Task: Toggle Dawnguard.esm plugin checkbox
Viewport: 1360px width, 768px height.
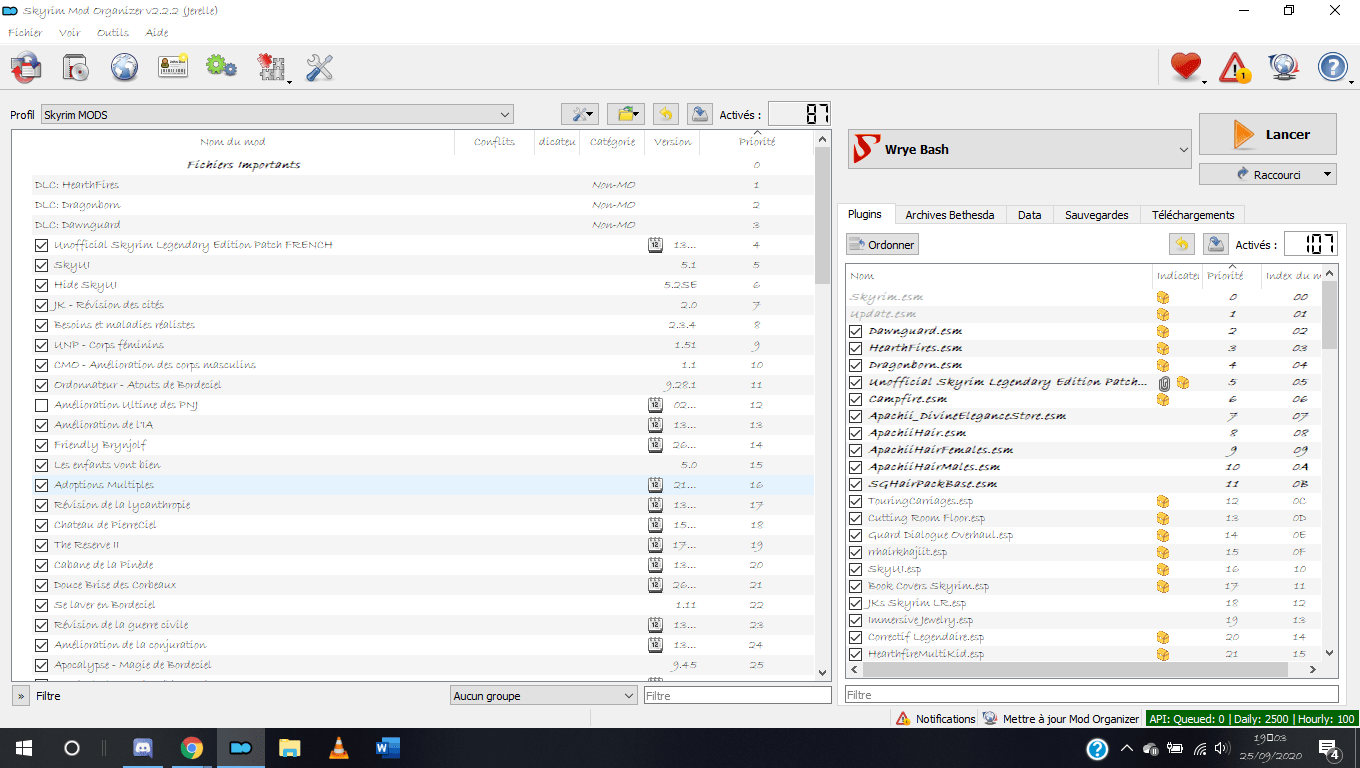Action: coord(856,331)
